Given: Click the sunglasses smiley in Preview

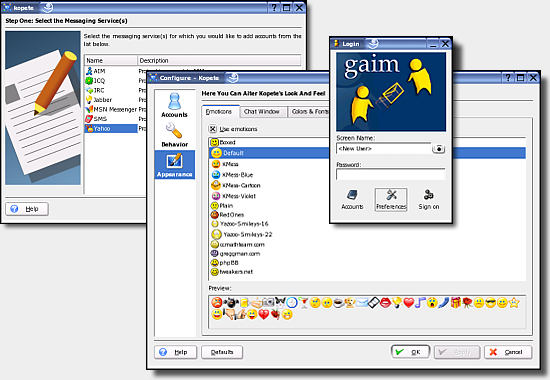Looking at the screenshot, I should coord(491,303).
